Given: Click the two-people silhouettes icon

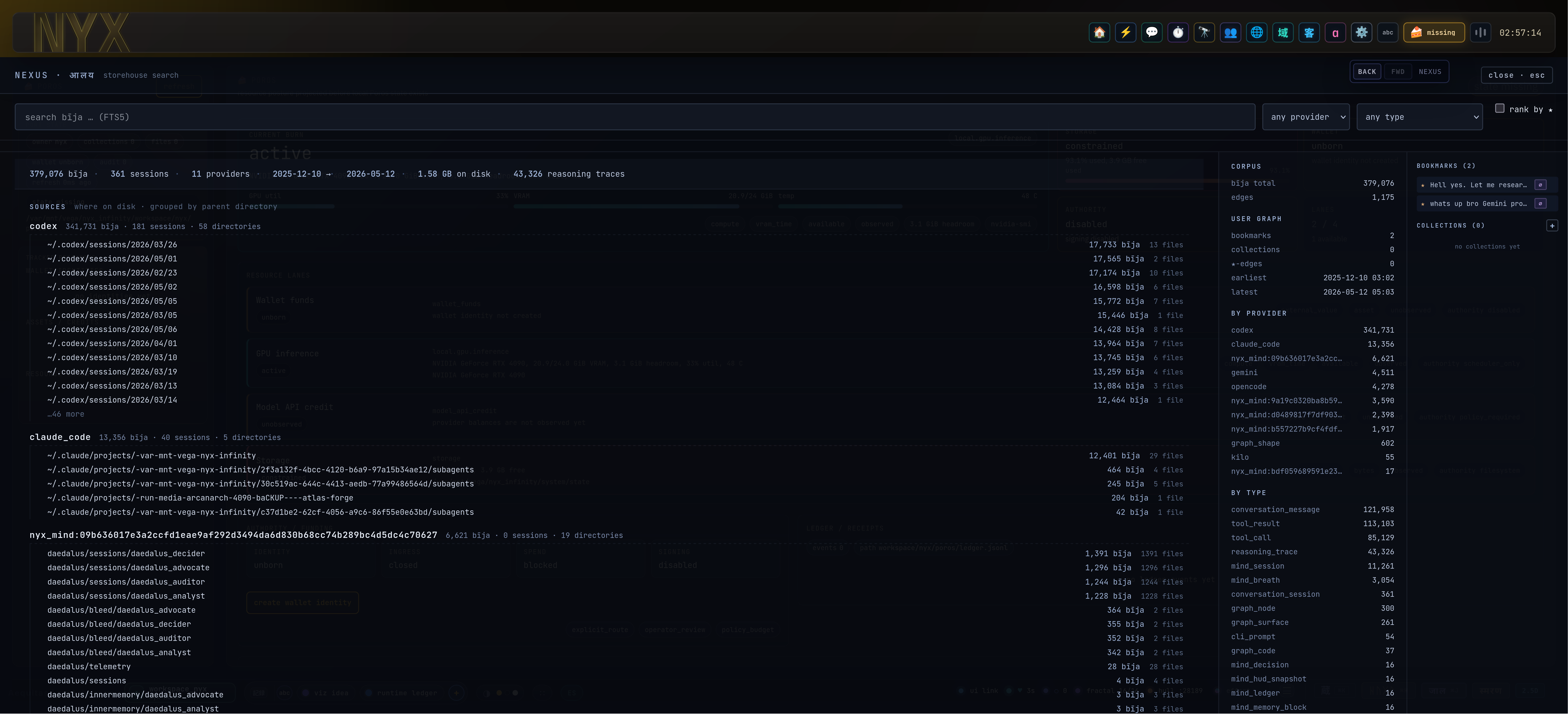Looking at the screenshot, I should (x=1230, y=32).
